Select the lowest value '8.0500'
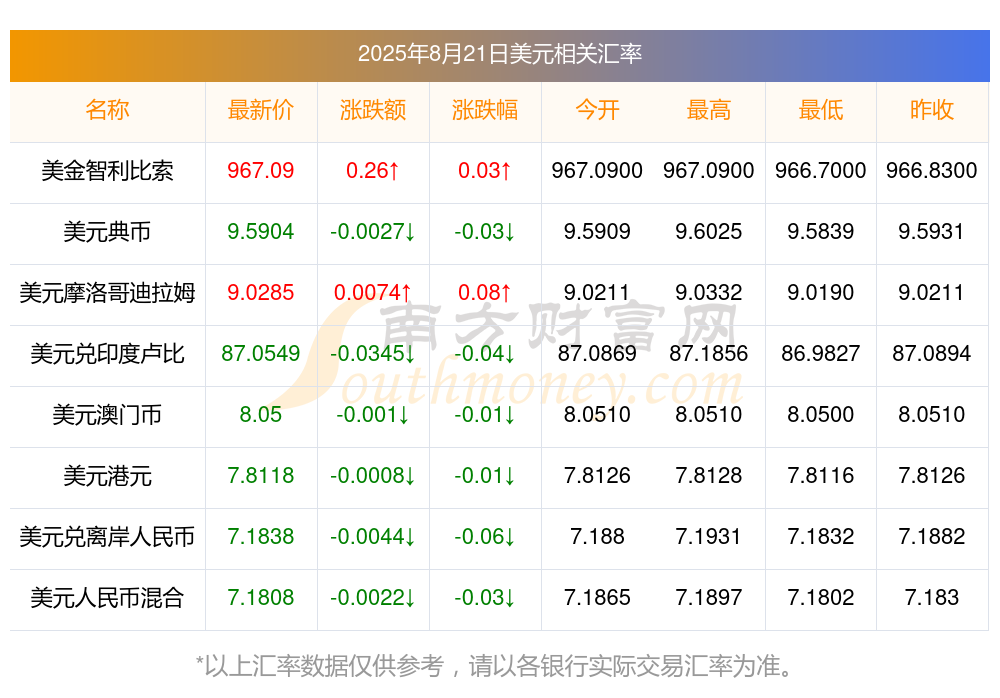Image resolution: width=1000 pixels, height=698 pixels. [821, 415]
